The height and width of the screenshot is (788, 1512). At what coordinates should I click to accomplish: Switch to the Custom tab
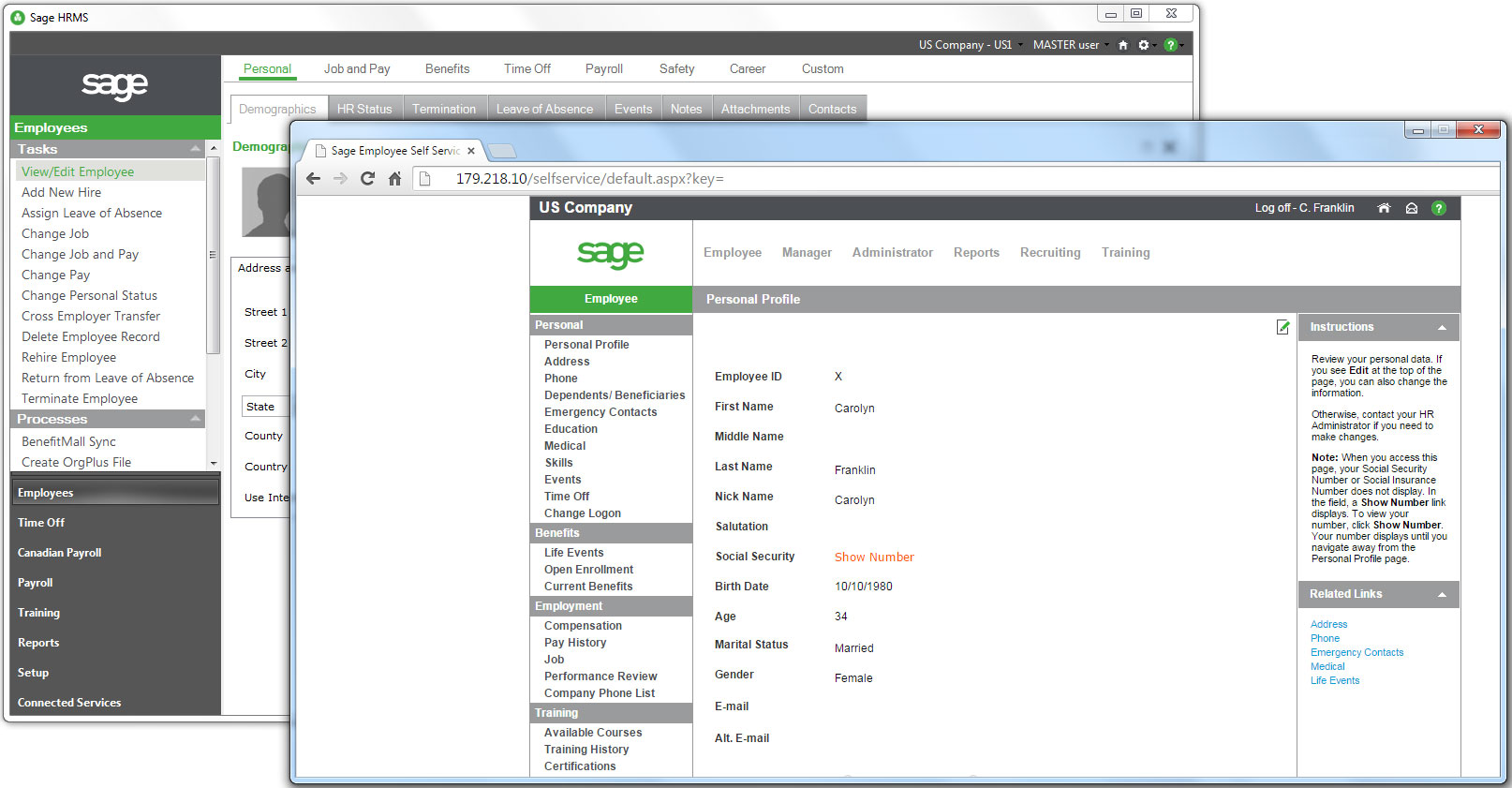(x=823, y=69)
